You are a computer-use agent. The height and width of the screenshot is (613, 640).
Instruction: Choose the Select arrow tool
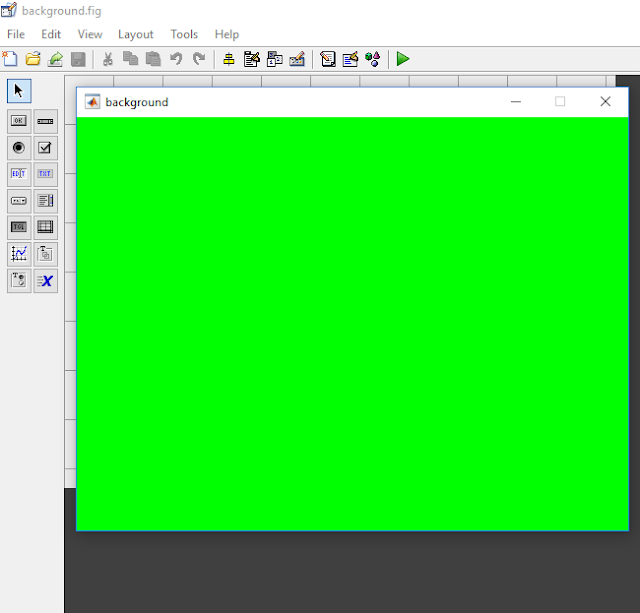click(19, 91)
